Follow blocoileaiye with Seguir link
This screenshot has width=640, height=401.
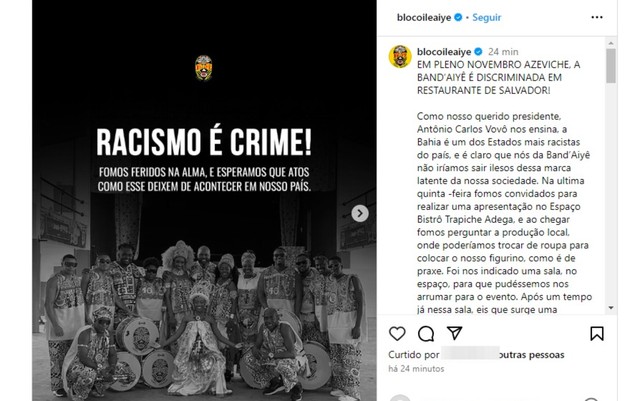[x=487, y=18]
